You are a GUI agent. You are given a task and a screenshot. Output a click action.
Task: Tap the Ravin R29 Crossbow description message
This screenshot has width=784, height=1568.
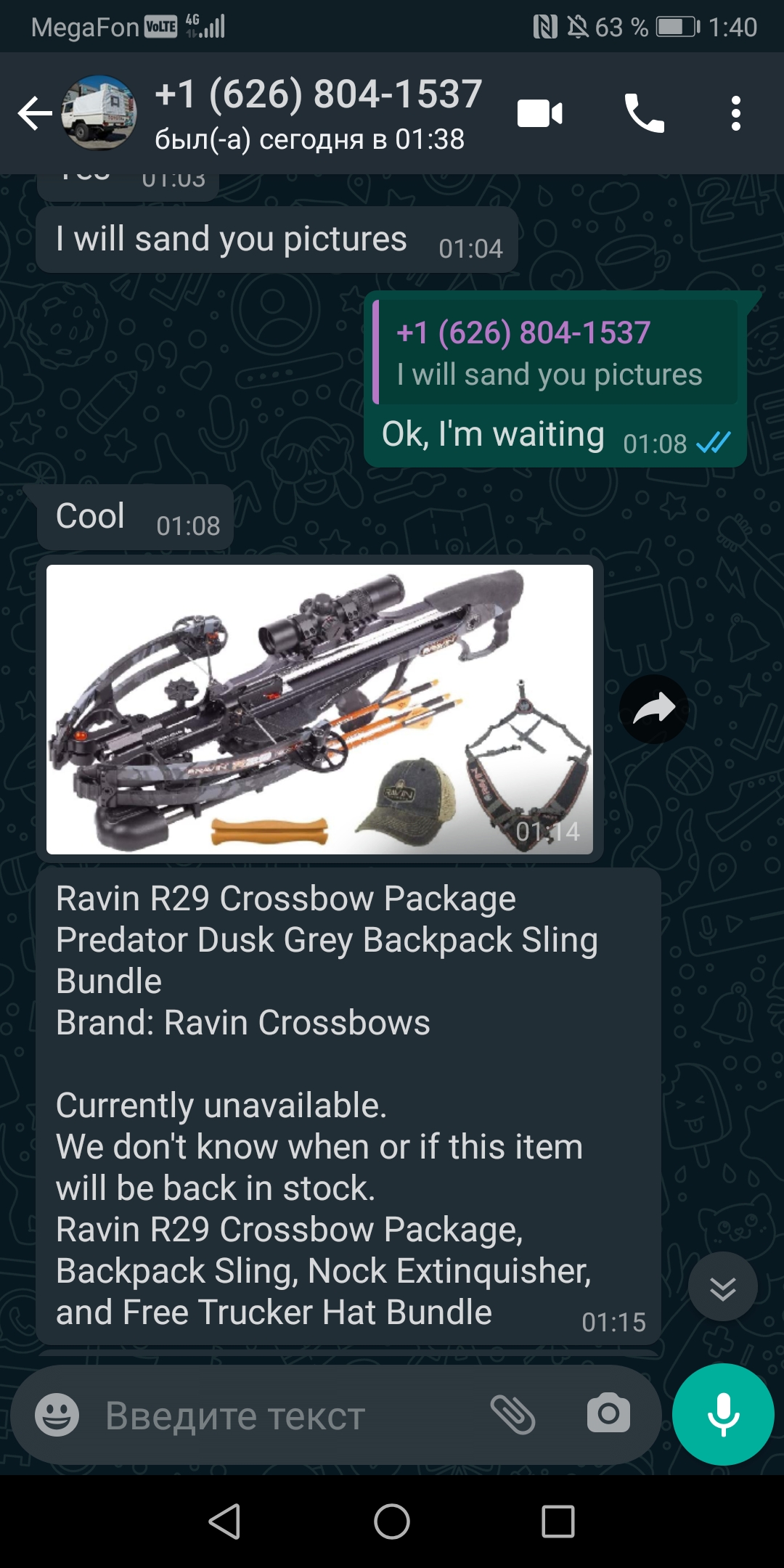tap(348, 1106)
